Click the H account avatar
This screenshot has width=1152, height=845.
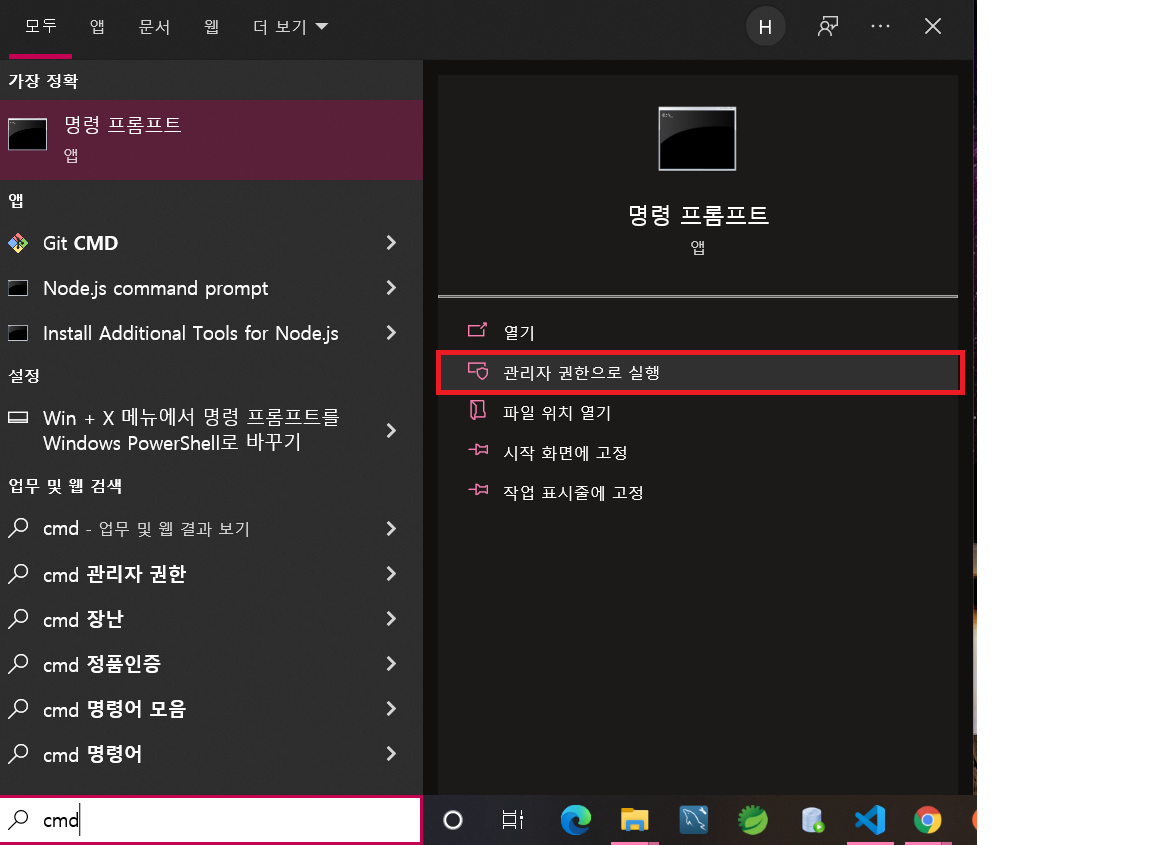click(x=766, y=27)
